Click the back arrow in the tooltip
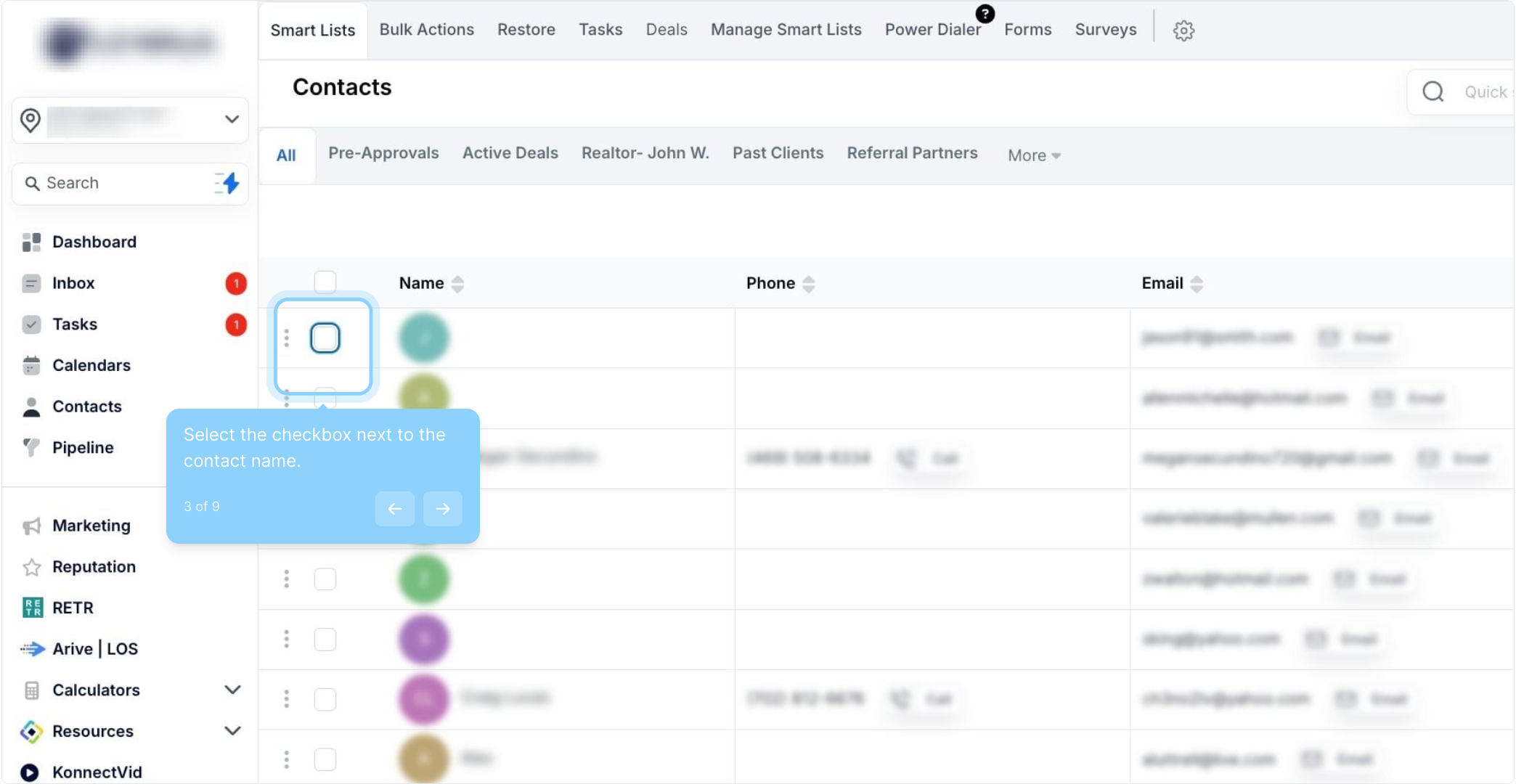Viewport: 1516px width, 784px height. tap(395, 509)
